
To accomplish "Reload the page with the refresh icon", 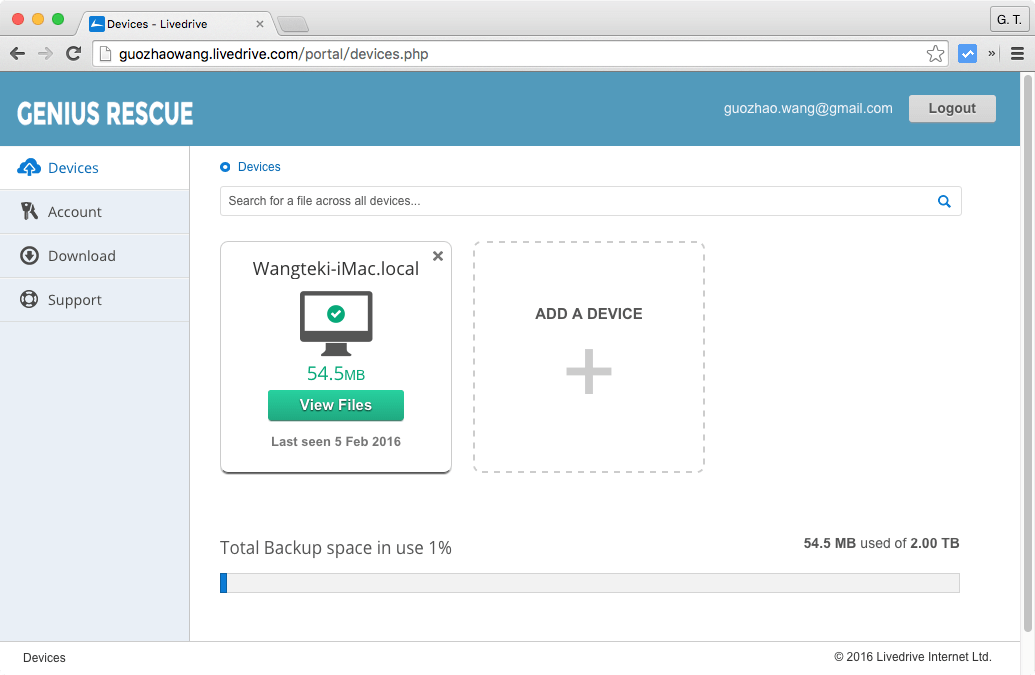I will coord(72,53).
